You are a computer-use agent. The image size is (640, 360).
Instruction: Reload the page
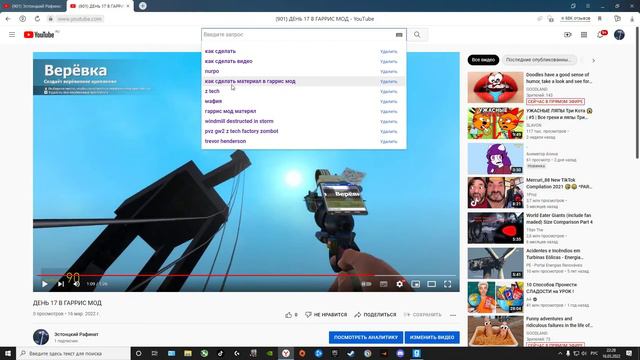(x=37, y=19)
